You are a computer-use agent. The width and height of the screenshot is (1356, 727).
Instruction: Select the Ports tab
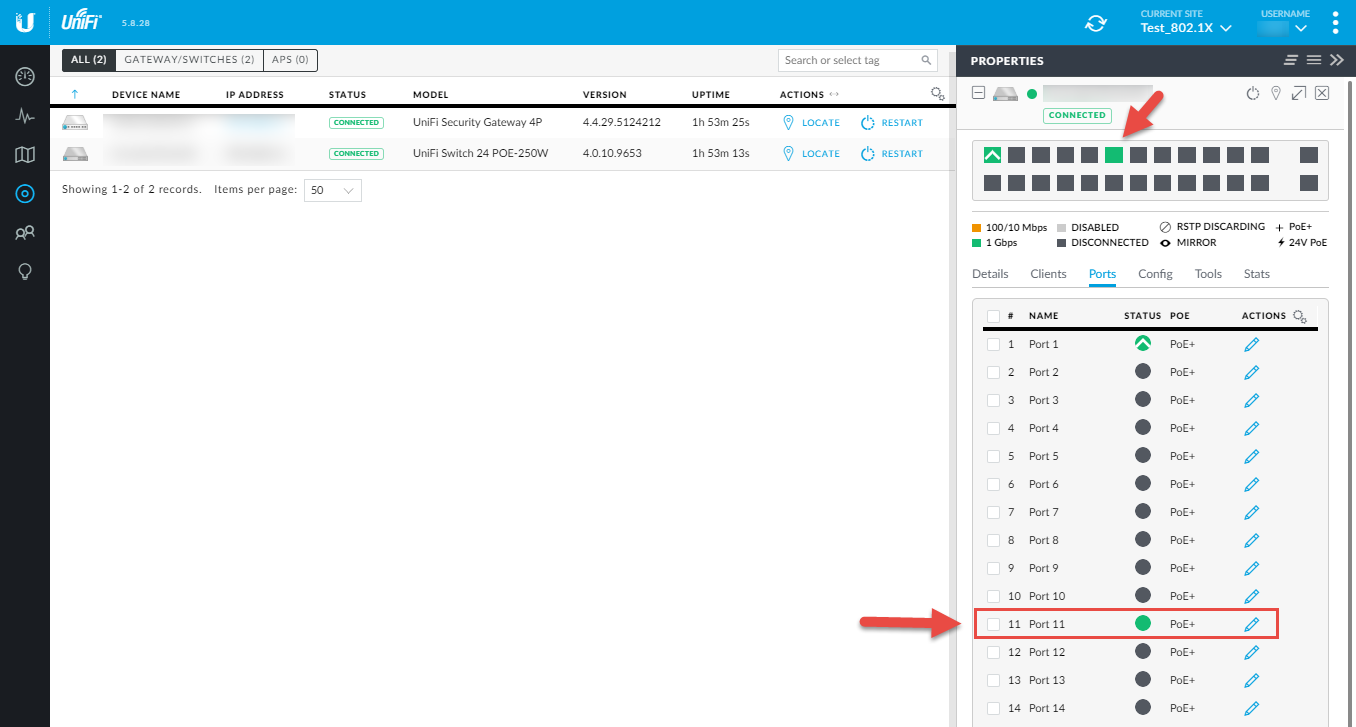[1102, 274]
